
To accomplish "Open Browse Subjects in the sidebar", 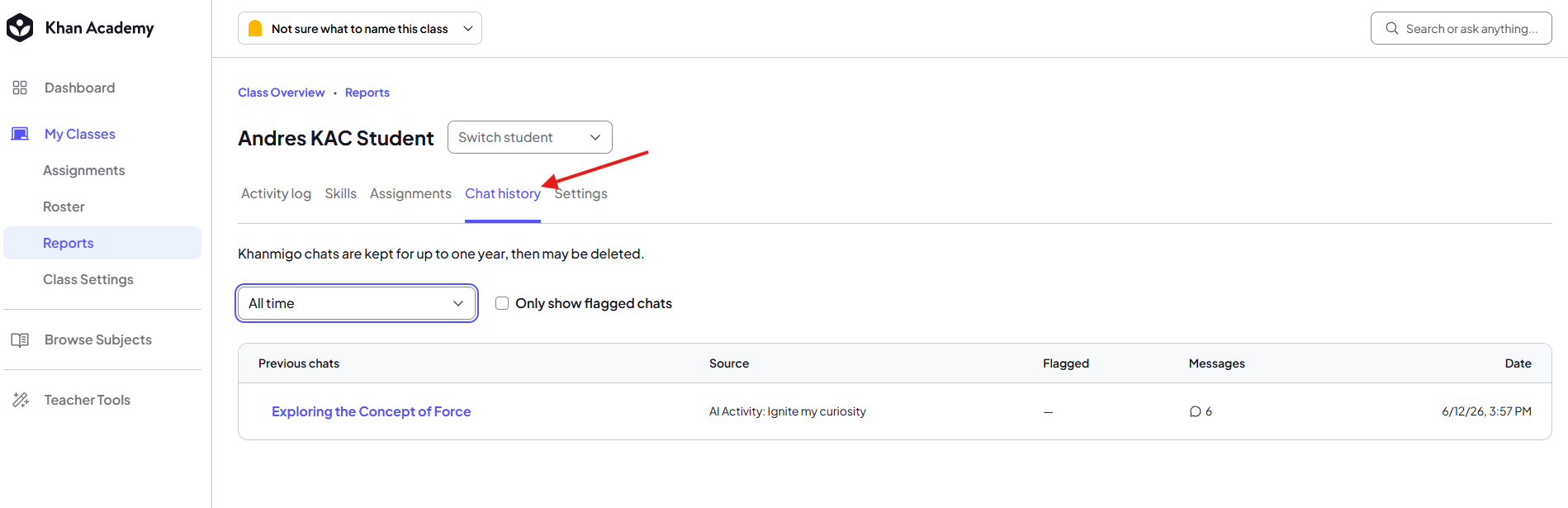I will click(98, 339).
